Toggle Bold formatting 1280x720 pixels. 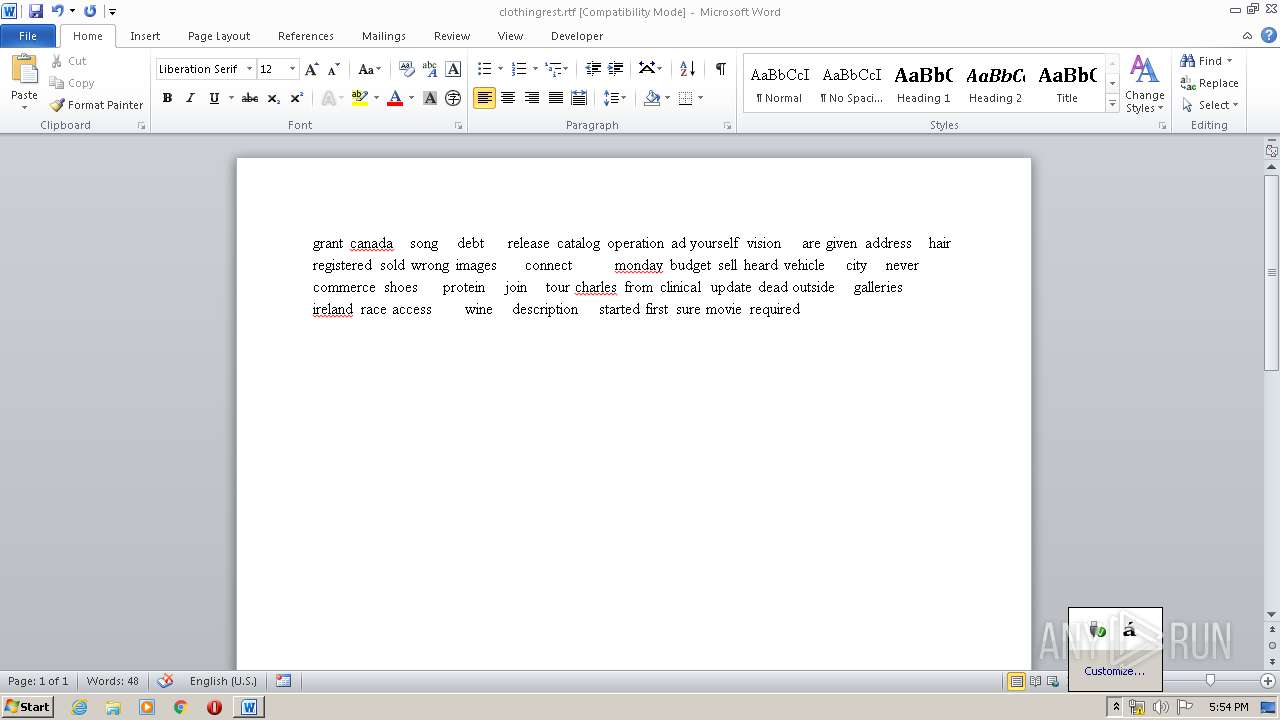(x=167, y=98)
